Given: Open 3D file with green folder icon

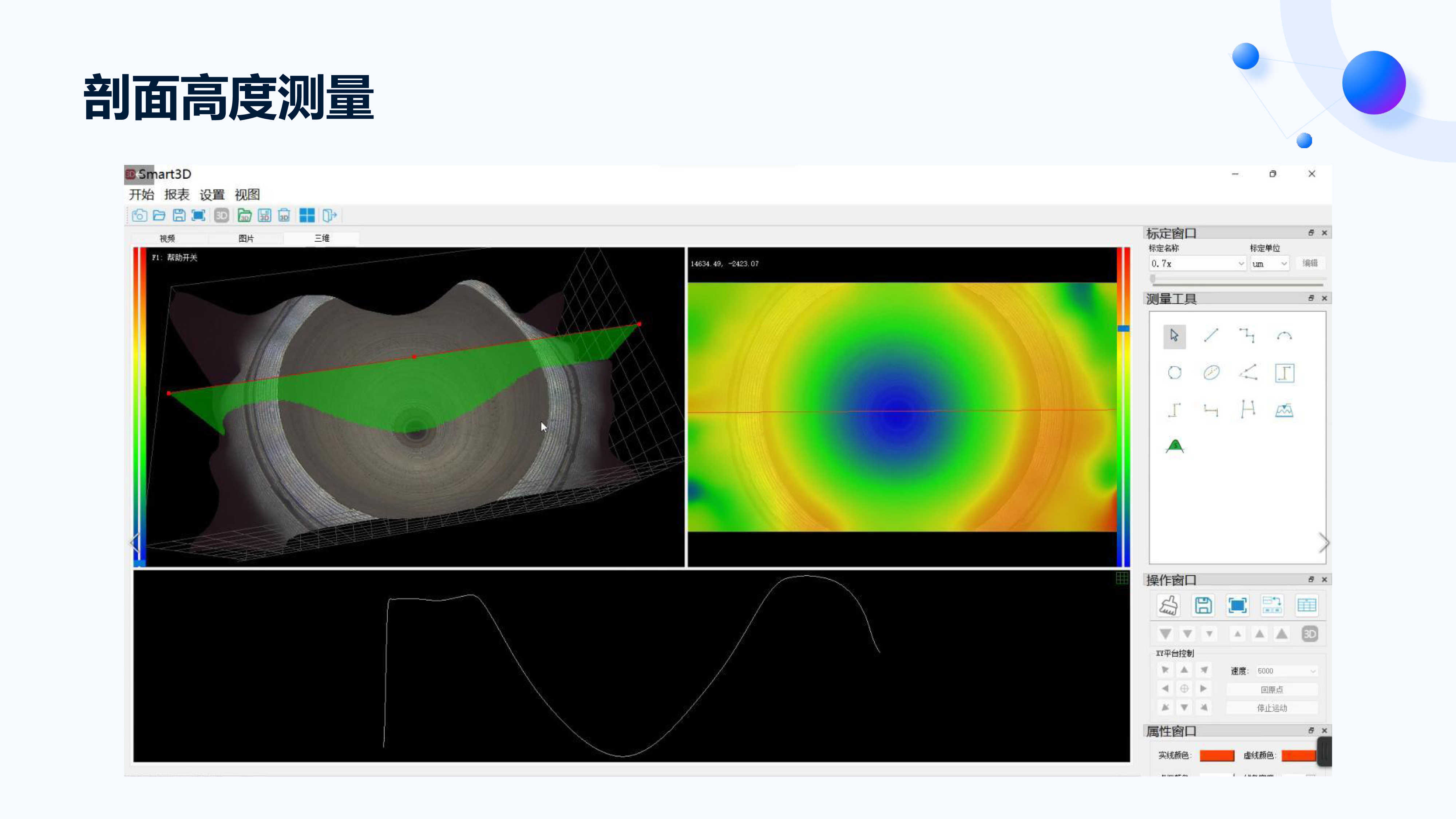Looking at the screenshot, I should pyautogui.click(x=244, y=215).
